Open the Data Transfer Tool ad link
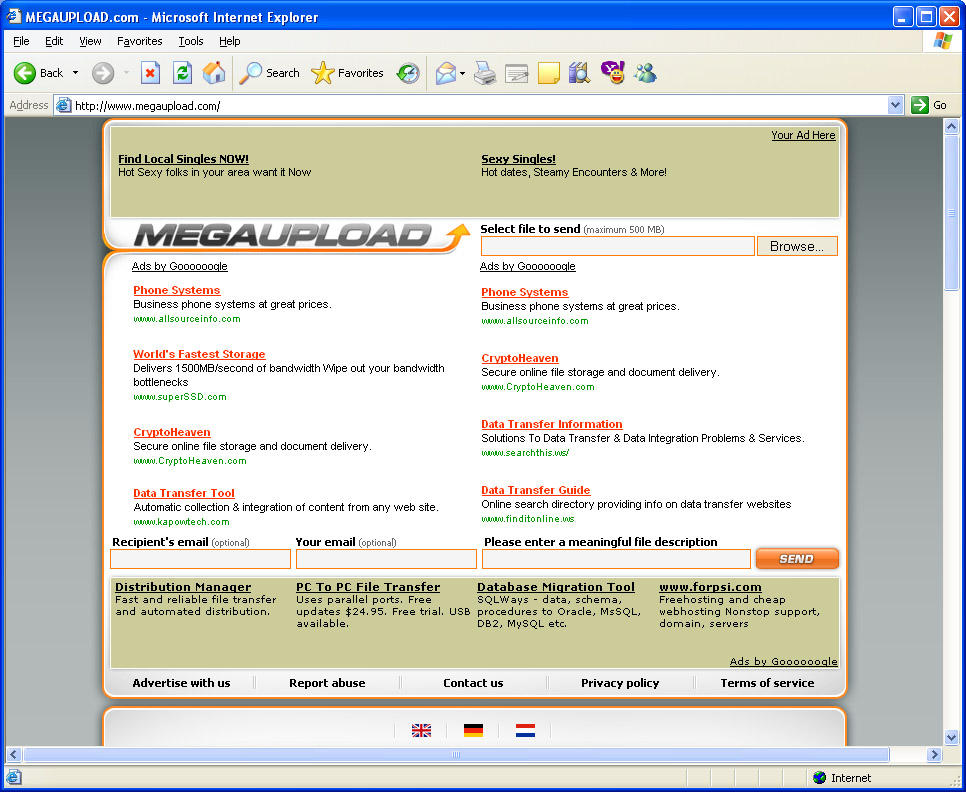Image resolution: width=966 pixels, height=792 pixels. 184,493
